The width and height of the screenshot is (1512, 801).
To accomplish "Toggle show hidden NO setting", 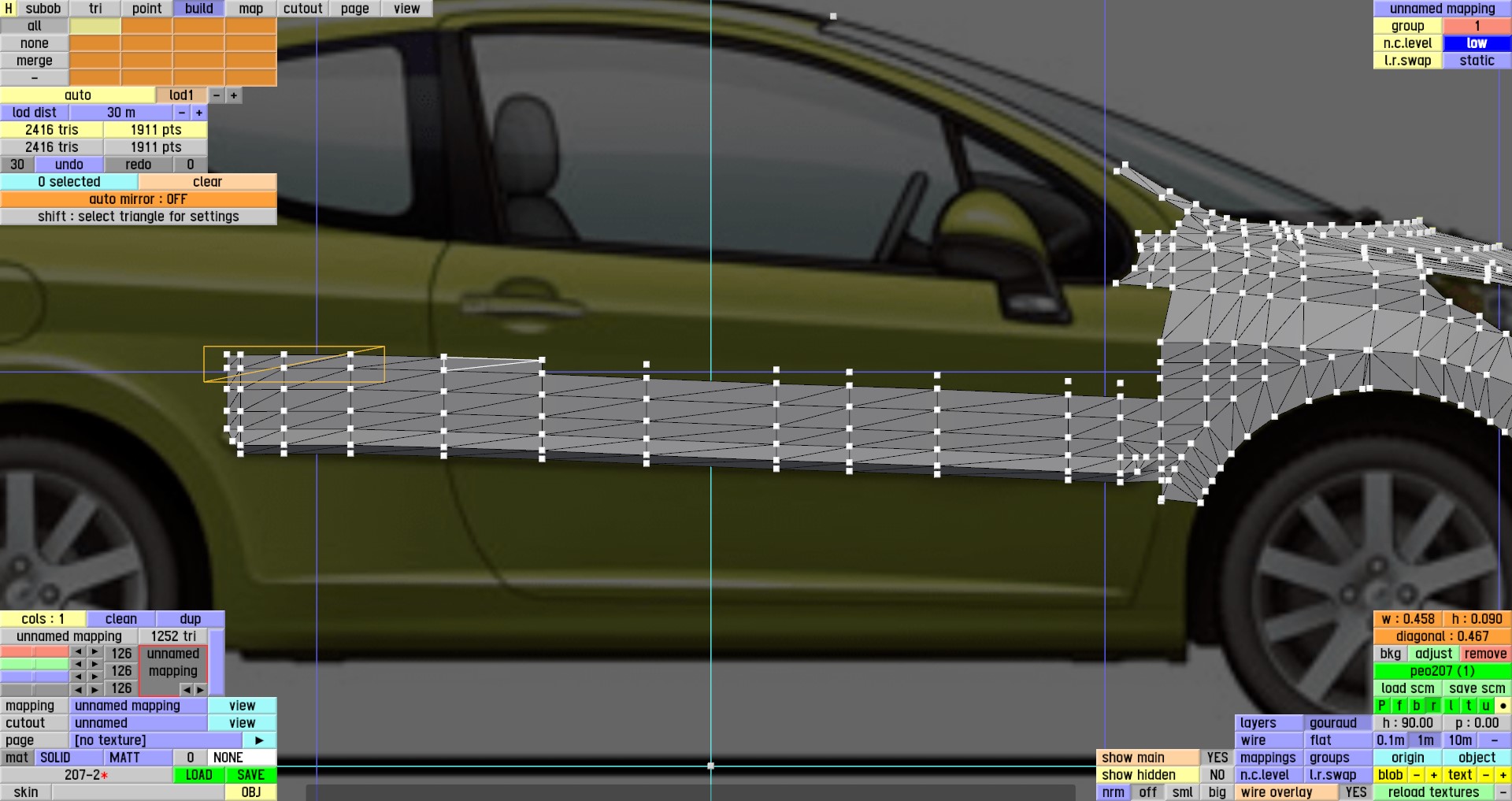I will [x=1217, y=775].
